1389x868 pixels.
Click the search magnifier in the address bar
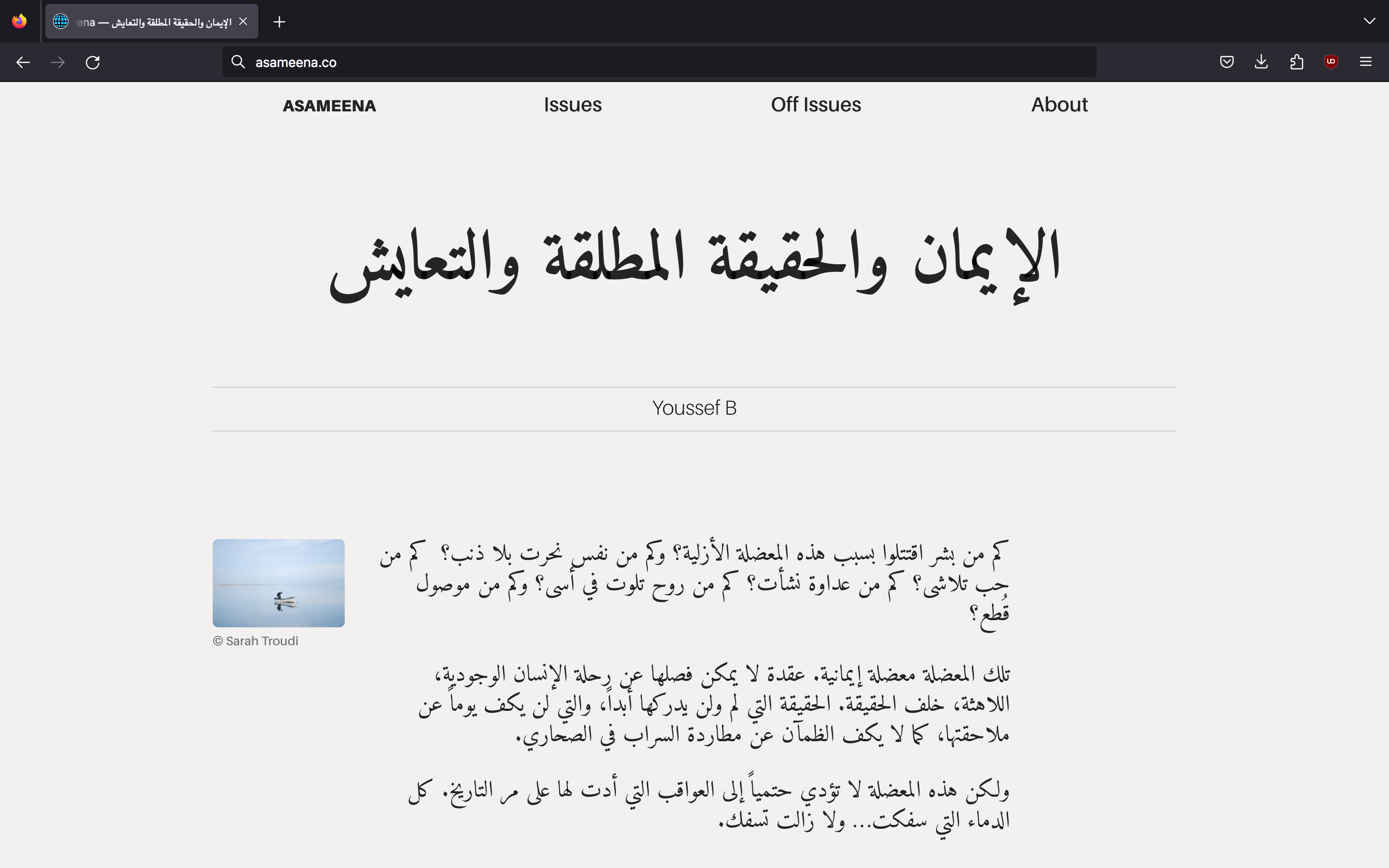pyautogui.click(x=238, y=62)
